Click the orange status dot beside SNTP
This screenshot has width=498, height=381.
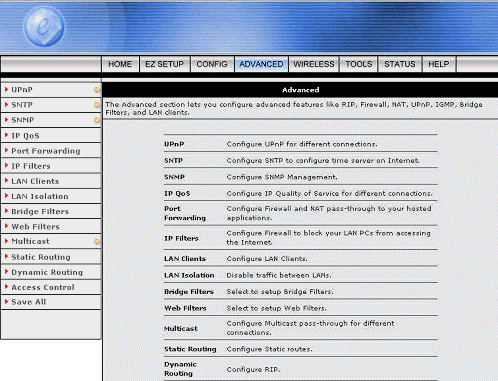[x=97, y=105]
